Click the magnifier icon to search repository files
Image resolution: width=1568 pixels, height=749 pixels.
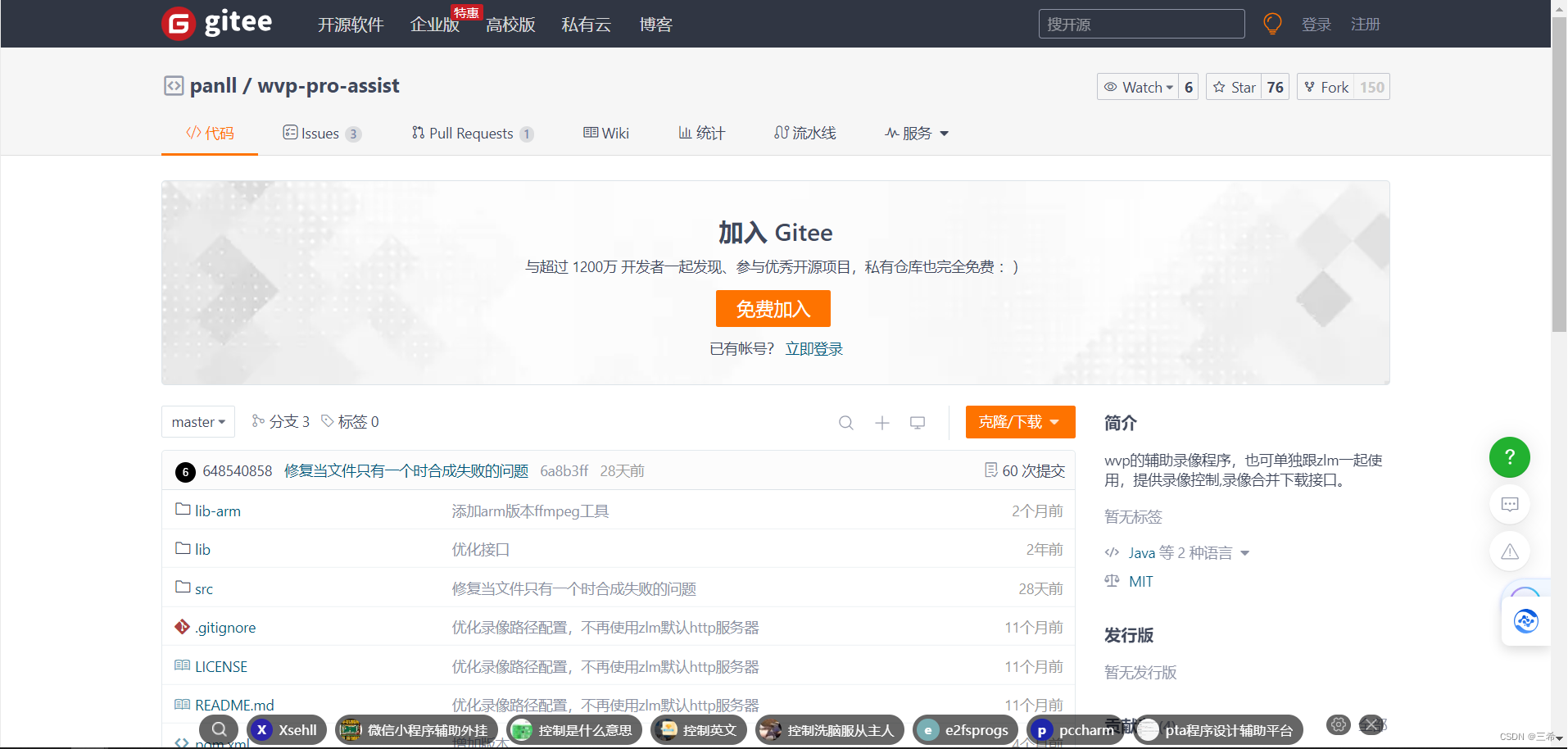(x=845, y=422)
